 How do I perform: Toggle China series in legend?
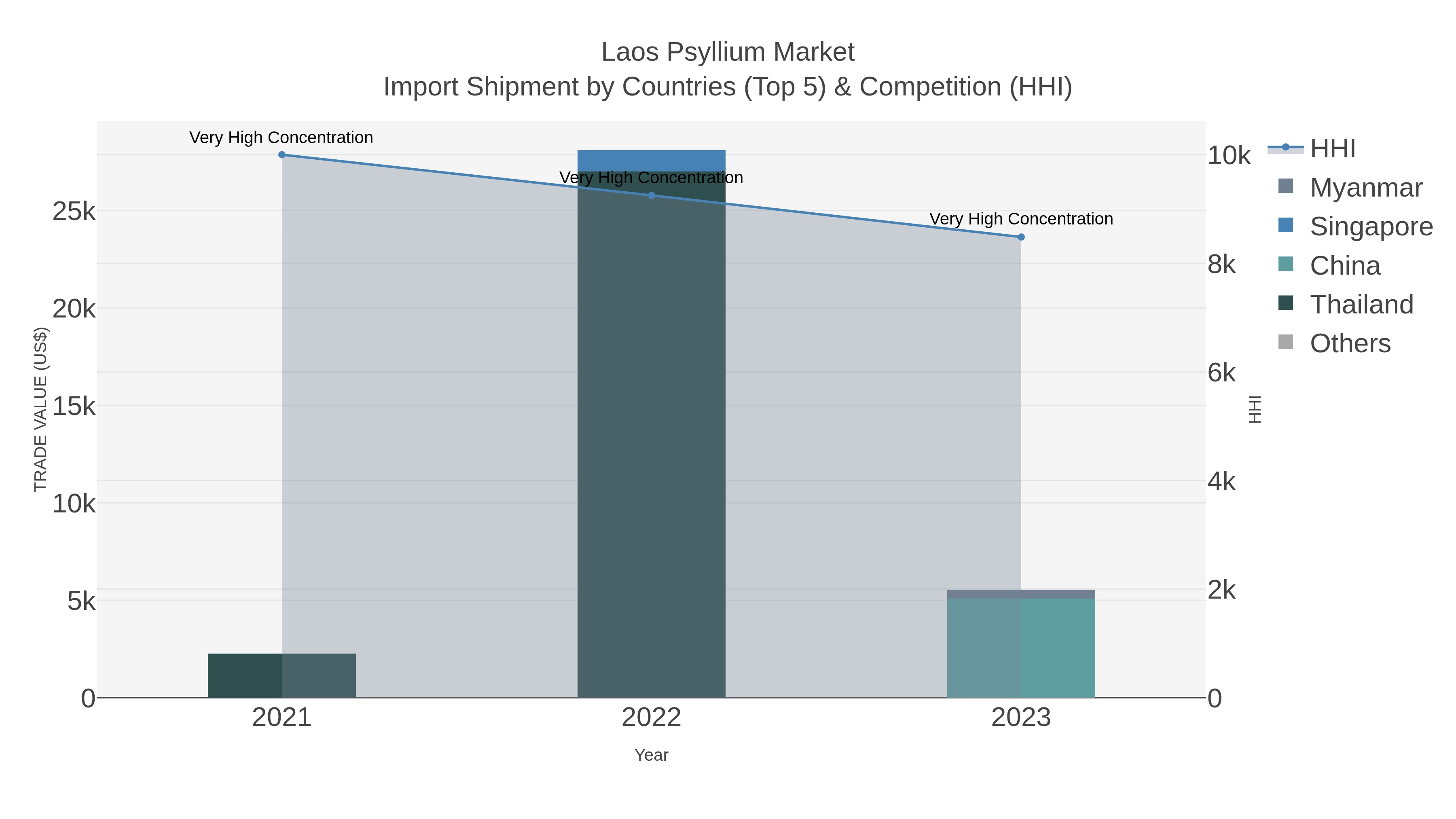tap(1329, 266)
